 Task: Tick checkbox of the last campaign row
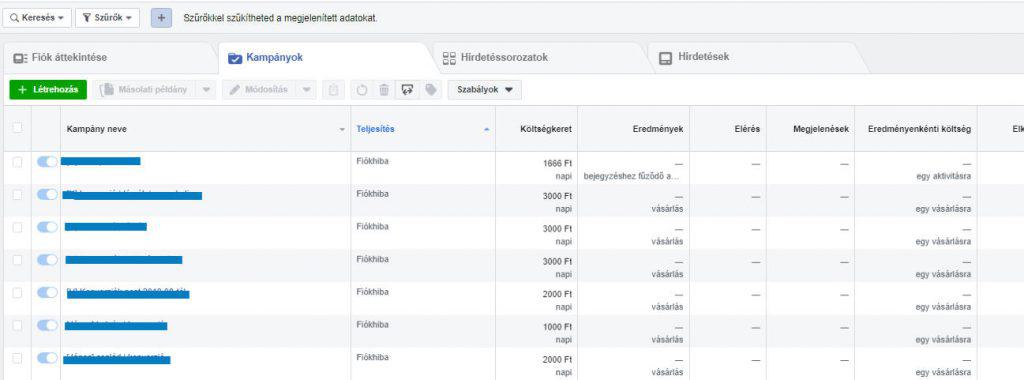[17, 358]
